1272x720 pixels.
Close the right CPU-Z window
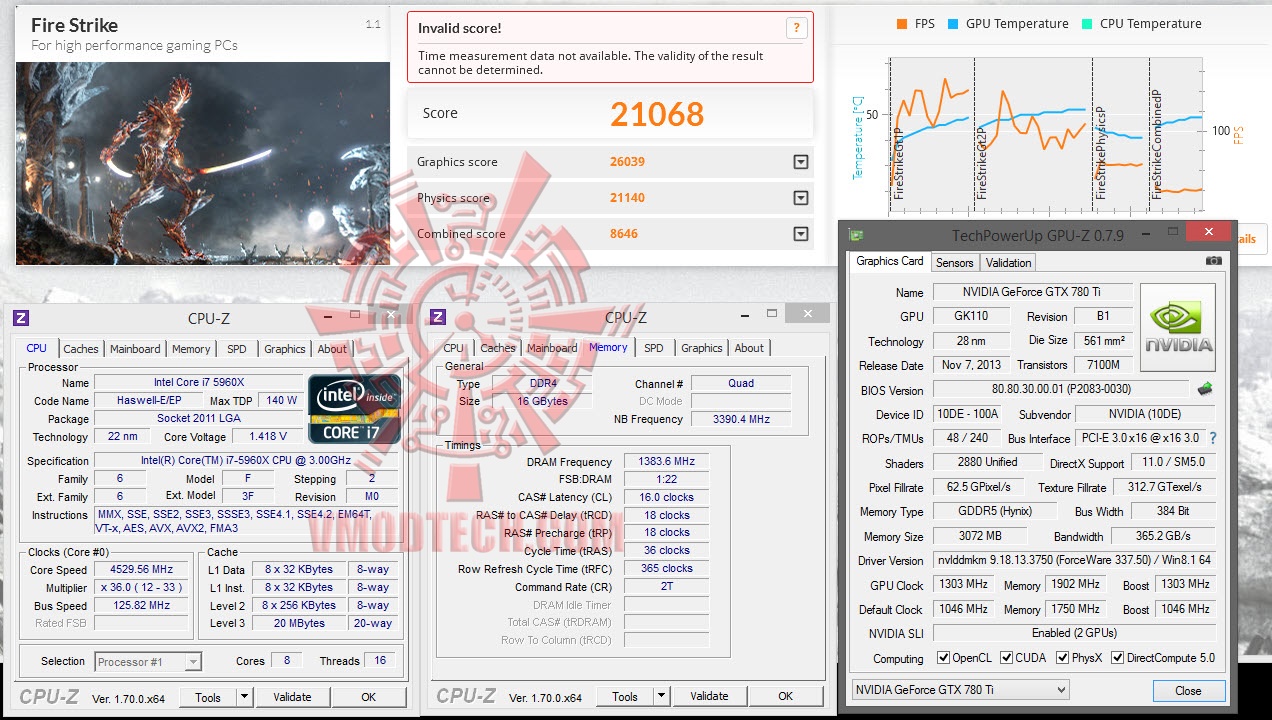(806, 314)
